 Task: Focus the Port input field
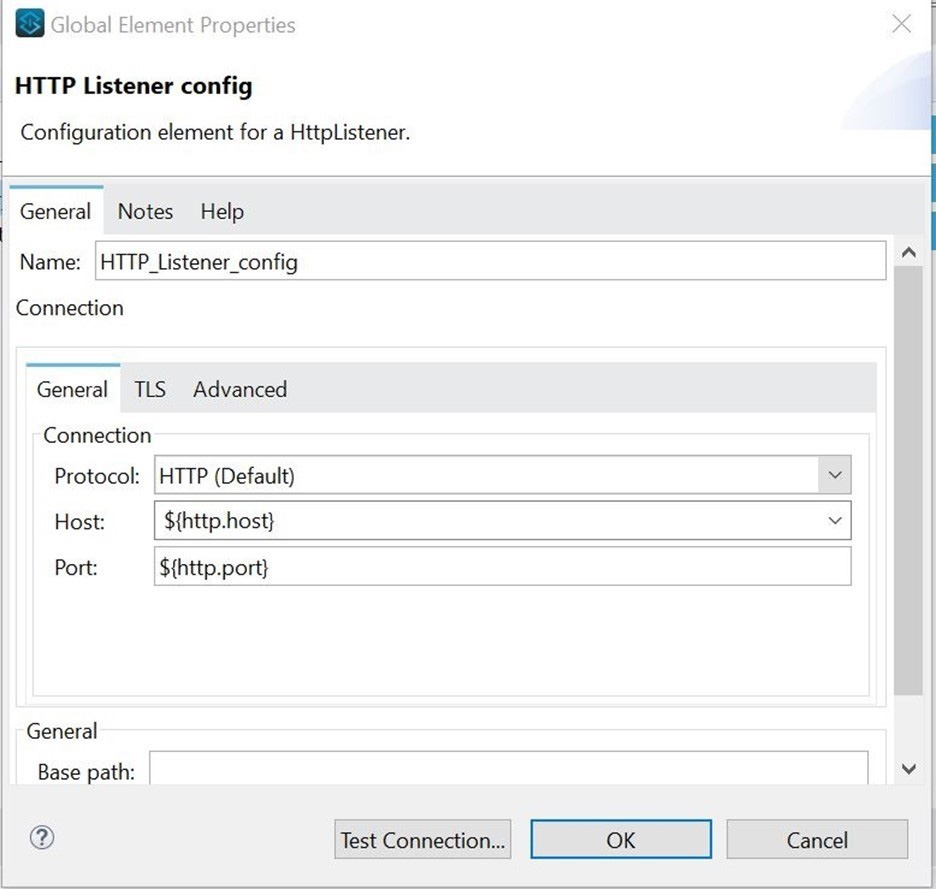tap(502, 567)
